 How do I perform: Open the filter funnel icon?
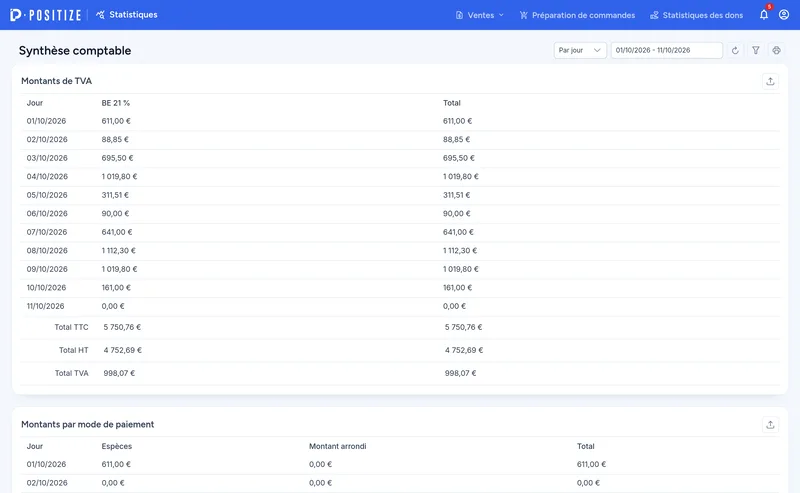(756, 50)
